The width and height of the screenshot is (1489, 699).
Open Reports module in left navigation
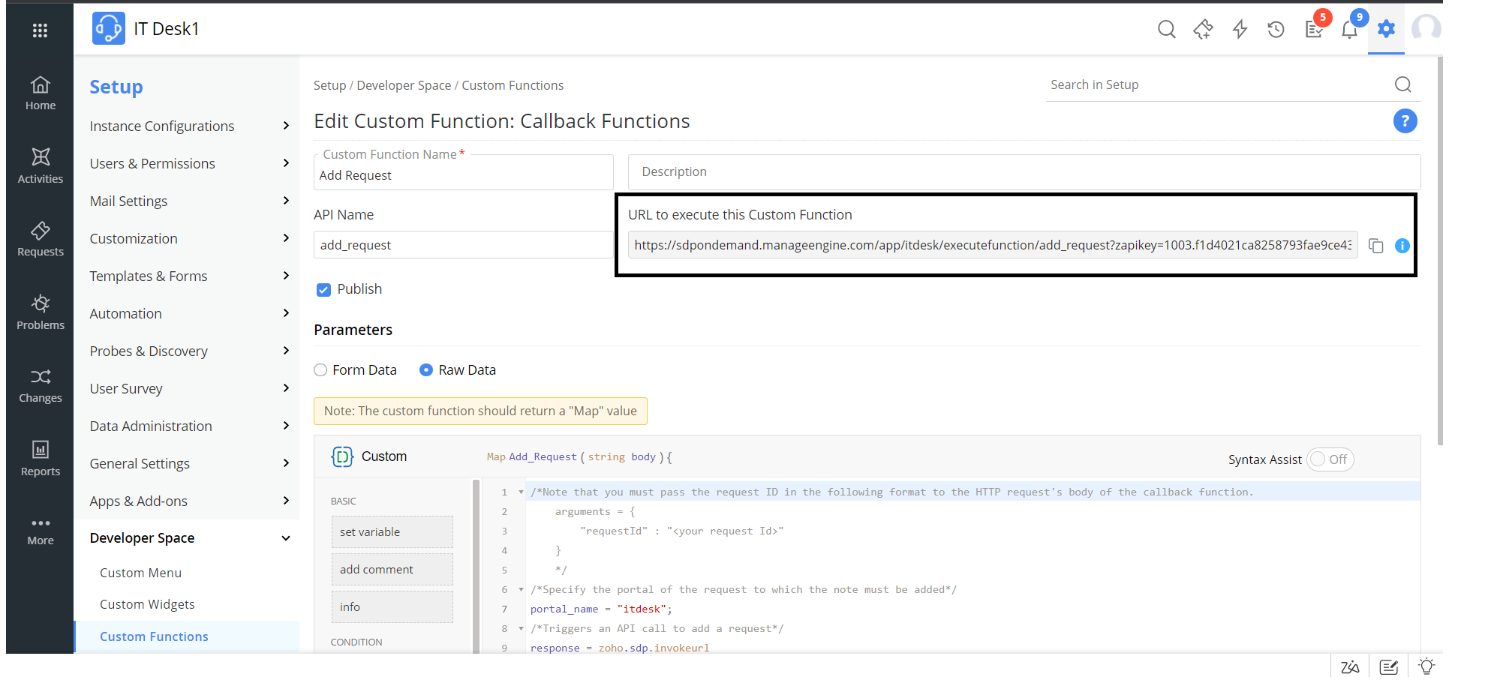click(40, 458)
